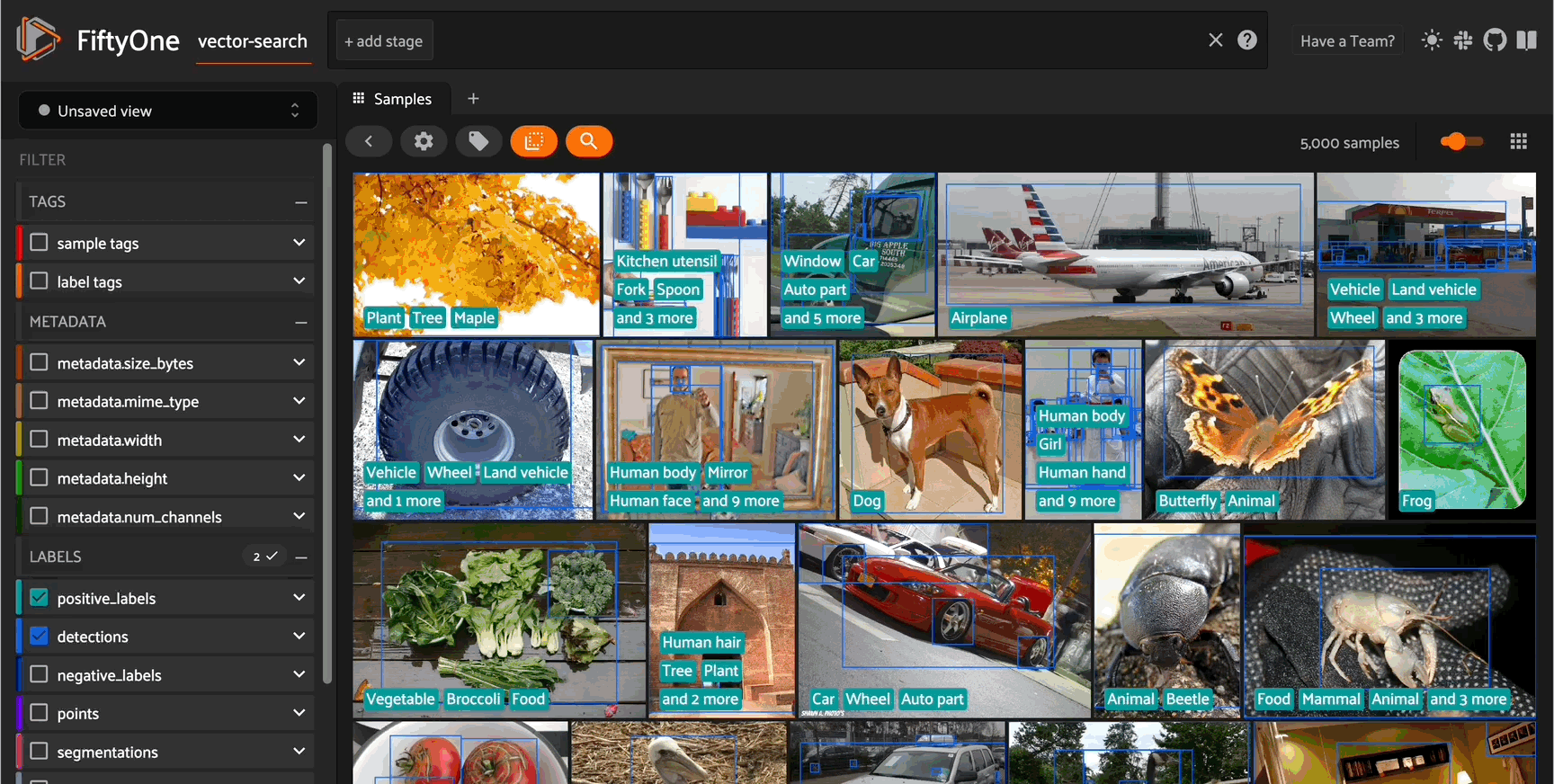The image size is (1554, 784).
Task: Open the Slack community icon
Action: [1463, 40]
